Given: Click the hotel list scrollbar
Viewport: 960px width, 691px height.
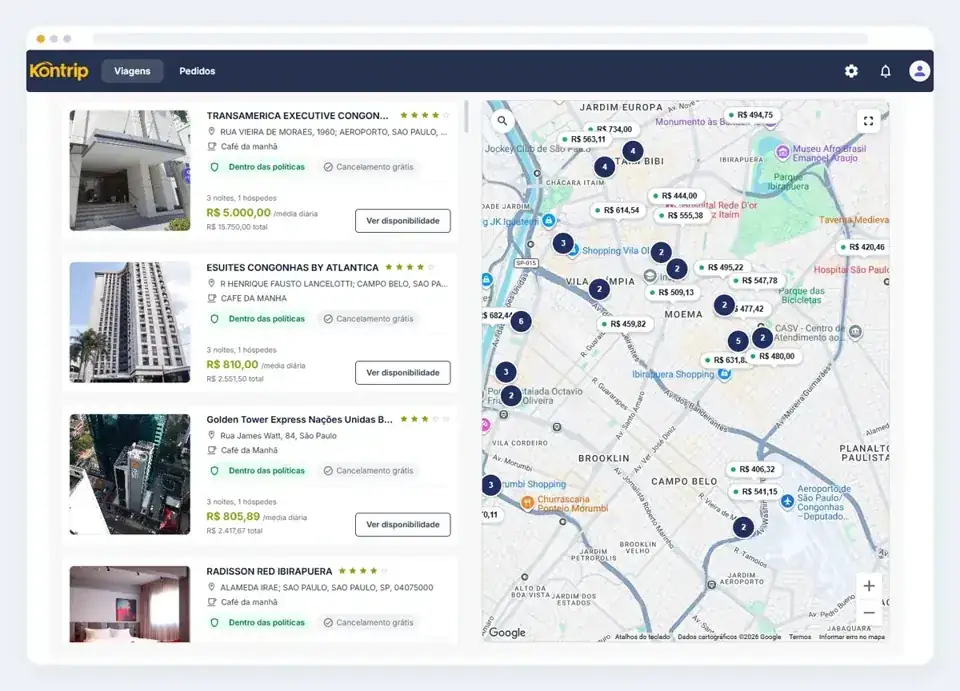Looking at the screenshot, I should pyautogui.click(x=467, y=116).
